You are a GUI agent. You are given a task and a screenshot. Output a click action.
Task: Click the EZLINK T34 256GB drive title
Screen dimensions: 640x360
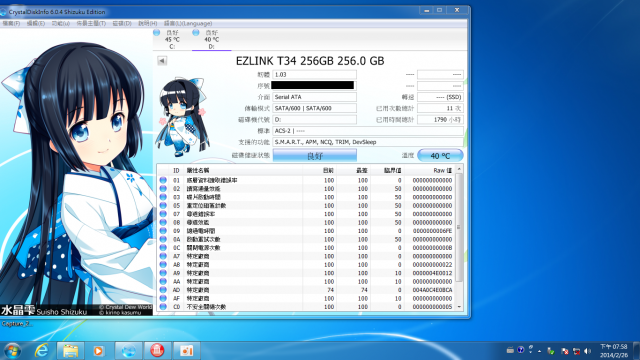pos(310,61)
